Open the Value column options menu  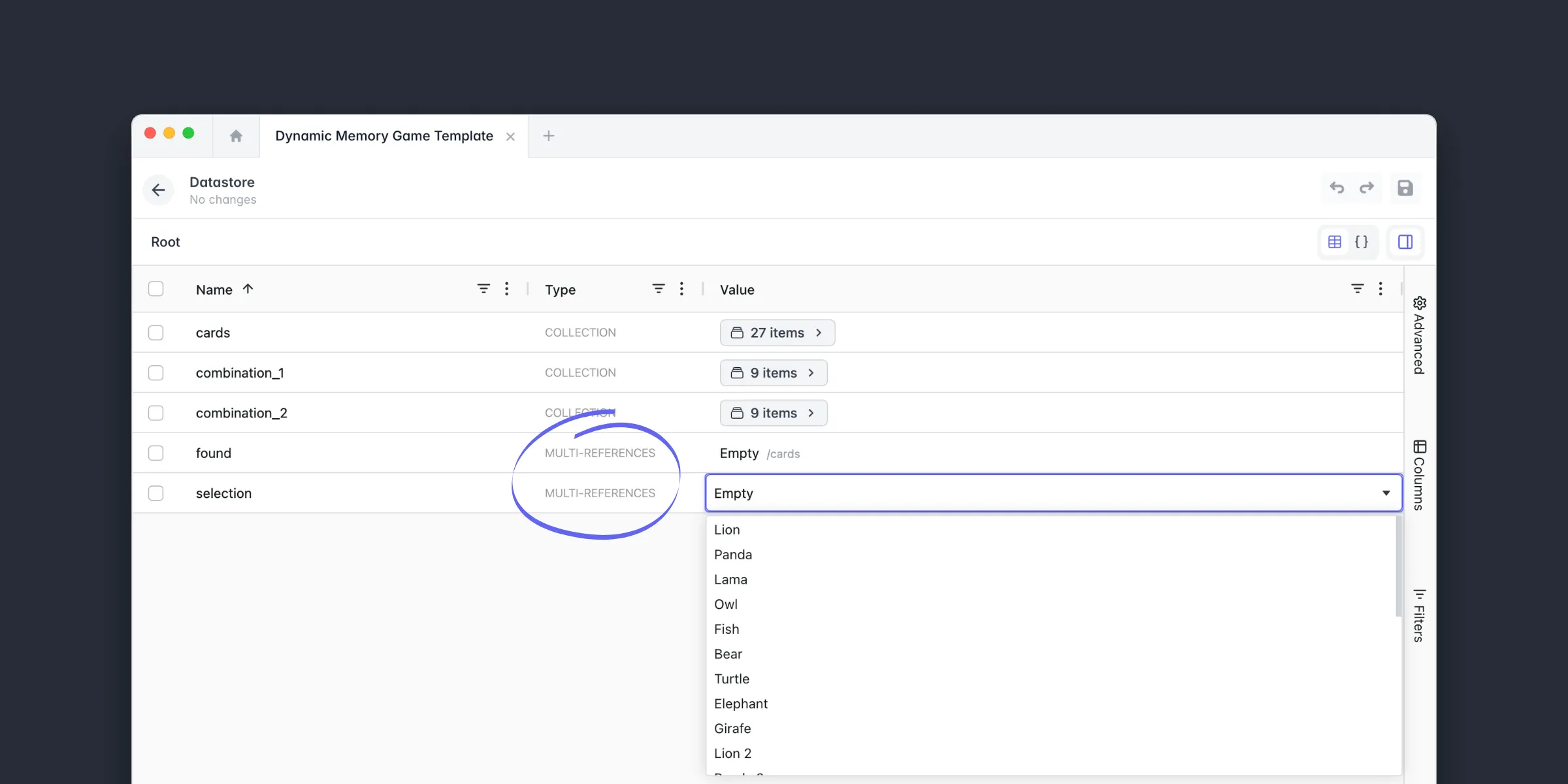click(1380, 289)
